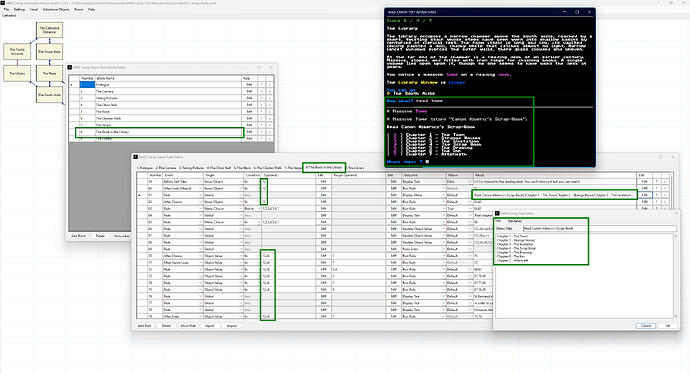Click the Import button in the Rules Editor
690x374 pixels.
232,326
